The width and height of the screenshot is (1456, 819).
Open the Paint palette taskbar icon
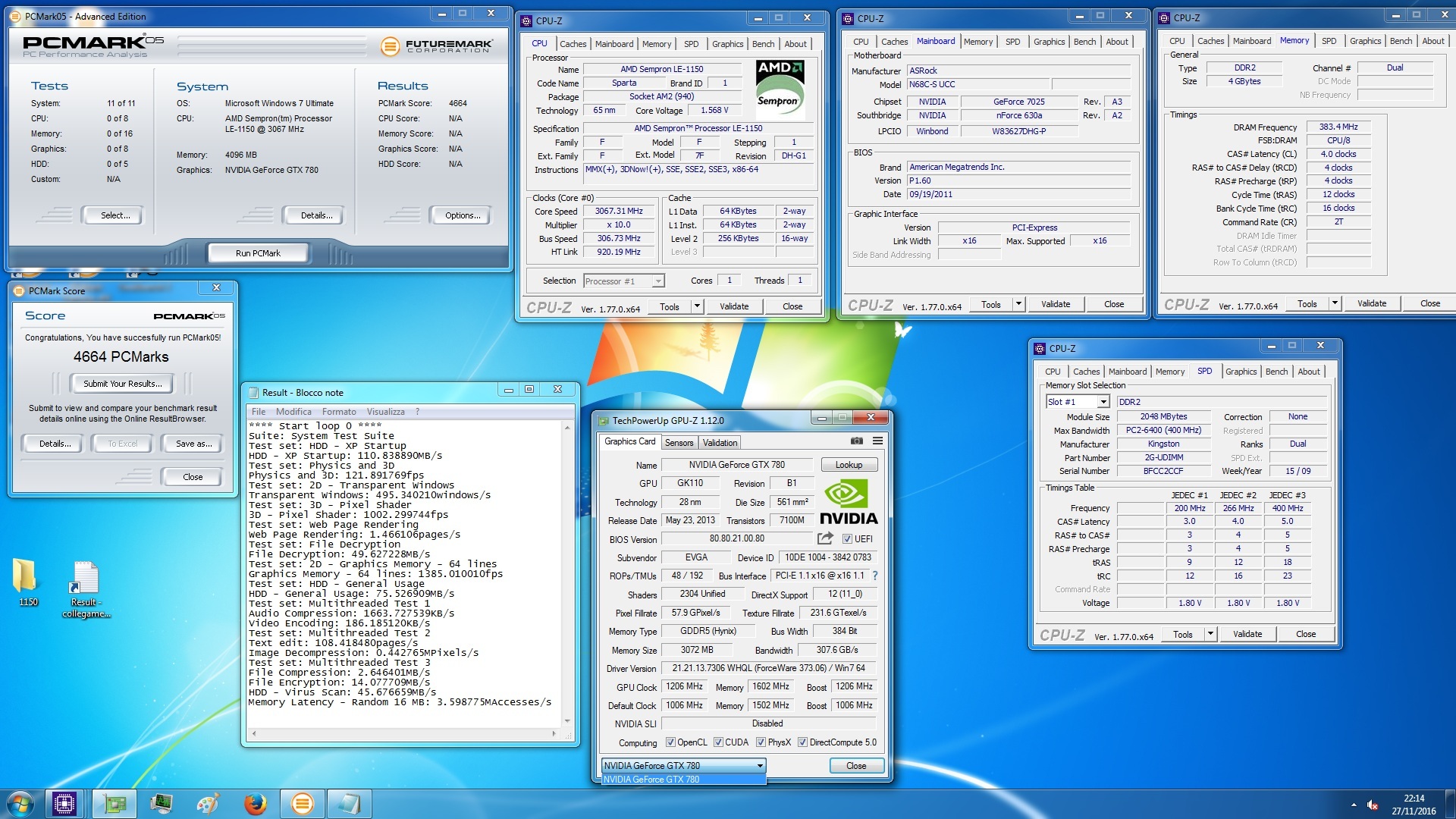pos(208,803)
